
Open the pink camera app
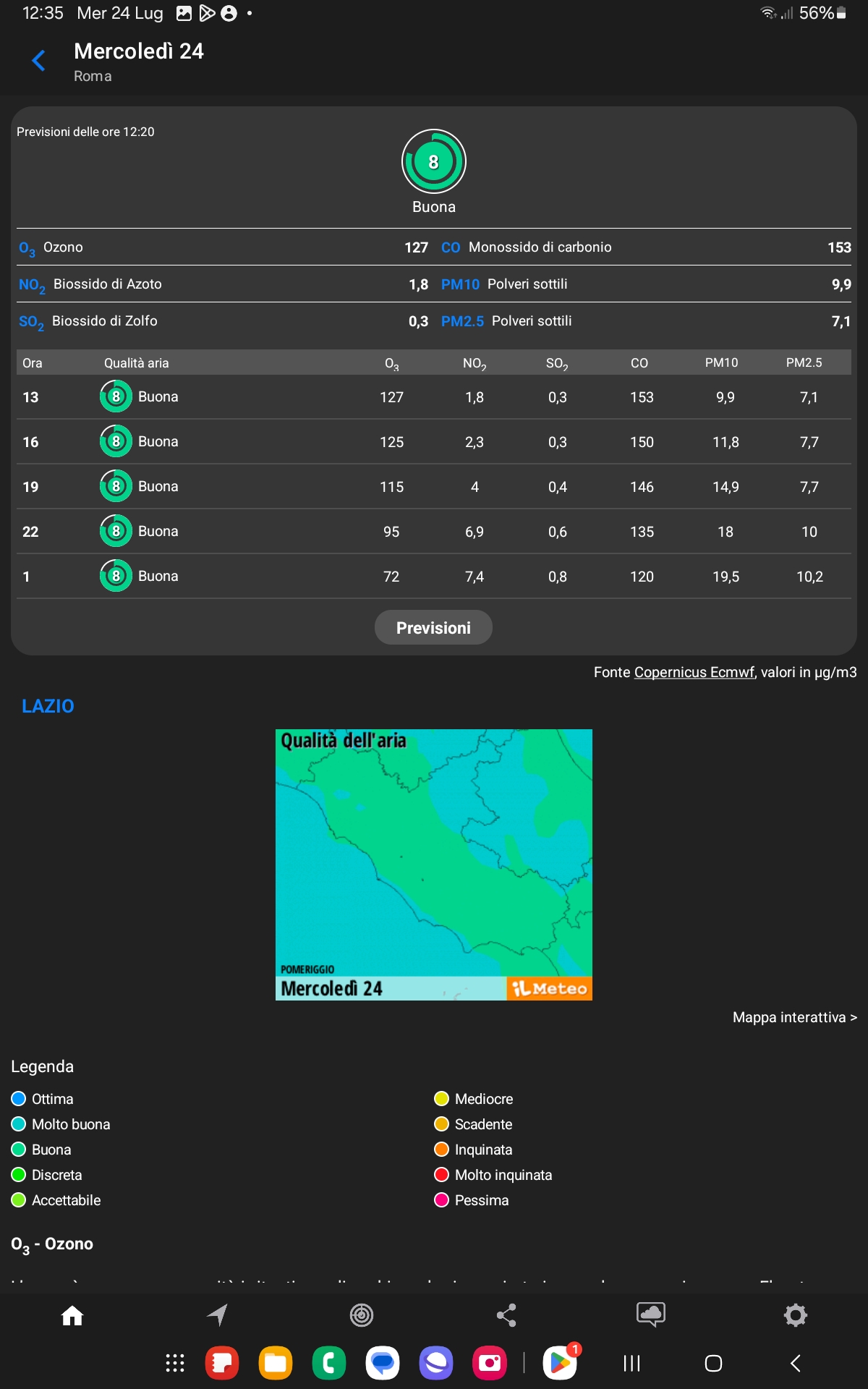click(x=490, y=1363)
